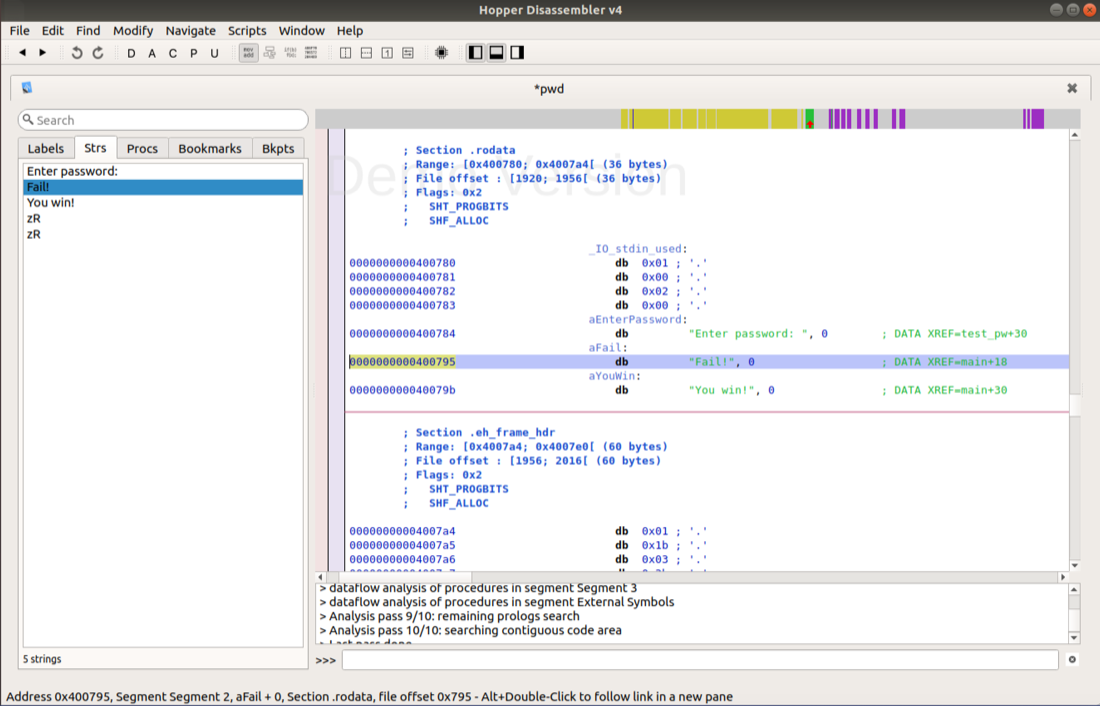This screenshot has height=706, width=1100.
Task: Open the Scripts menu
Action: click(247, 31)
